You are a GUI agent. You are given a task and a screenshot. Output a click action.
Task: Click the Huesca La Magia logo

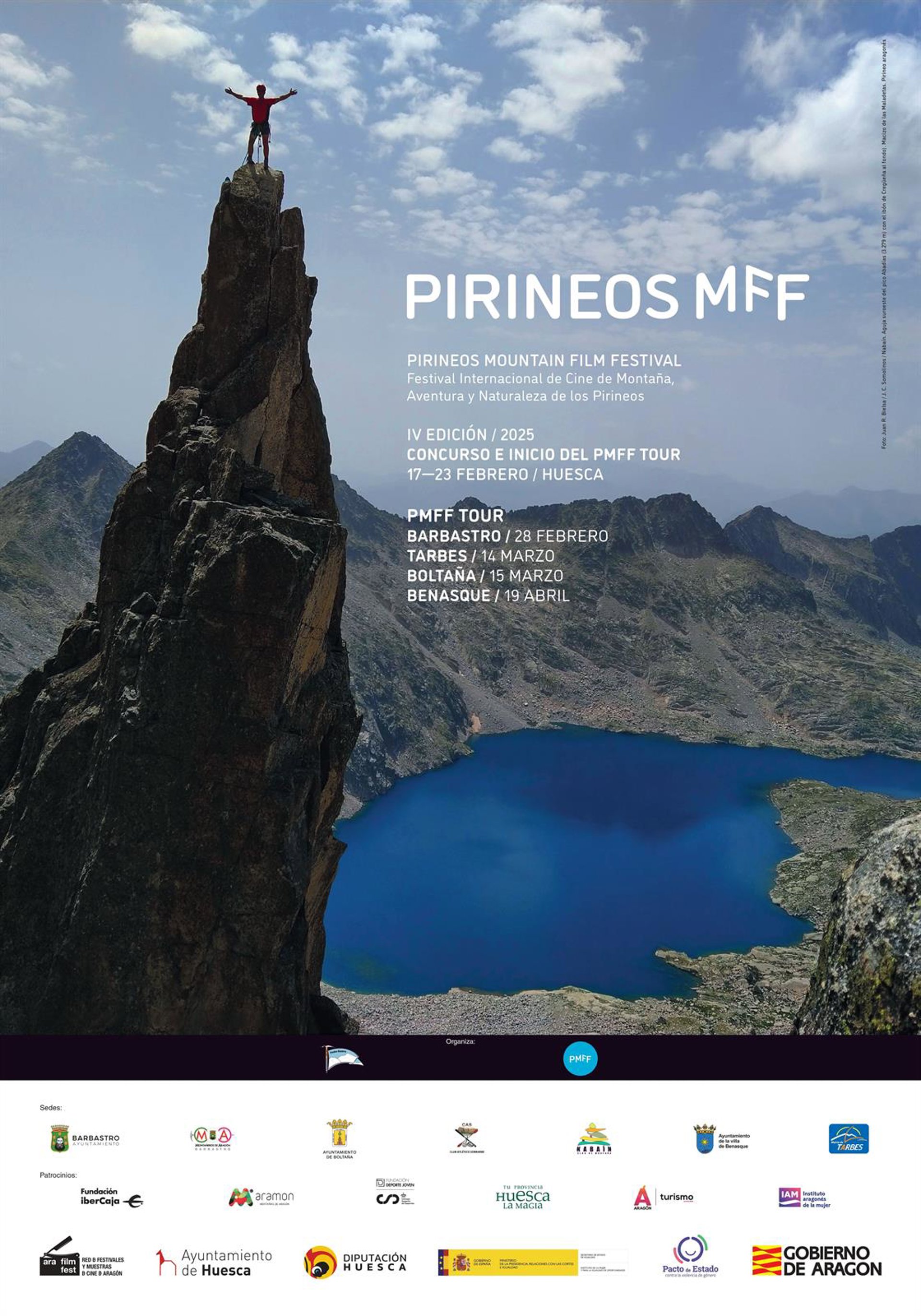click(x=522, y=1197)
